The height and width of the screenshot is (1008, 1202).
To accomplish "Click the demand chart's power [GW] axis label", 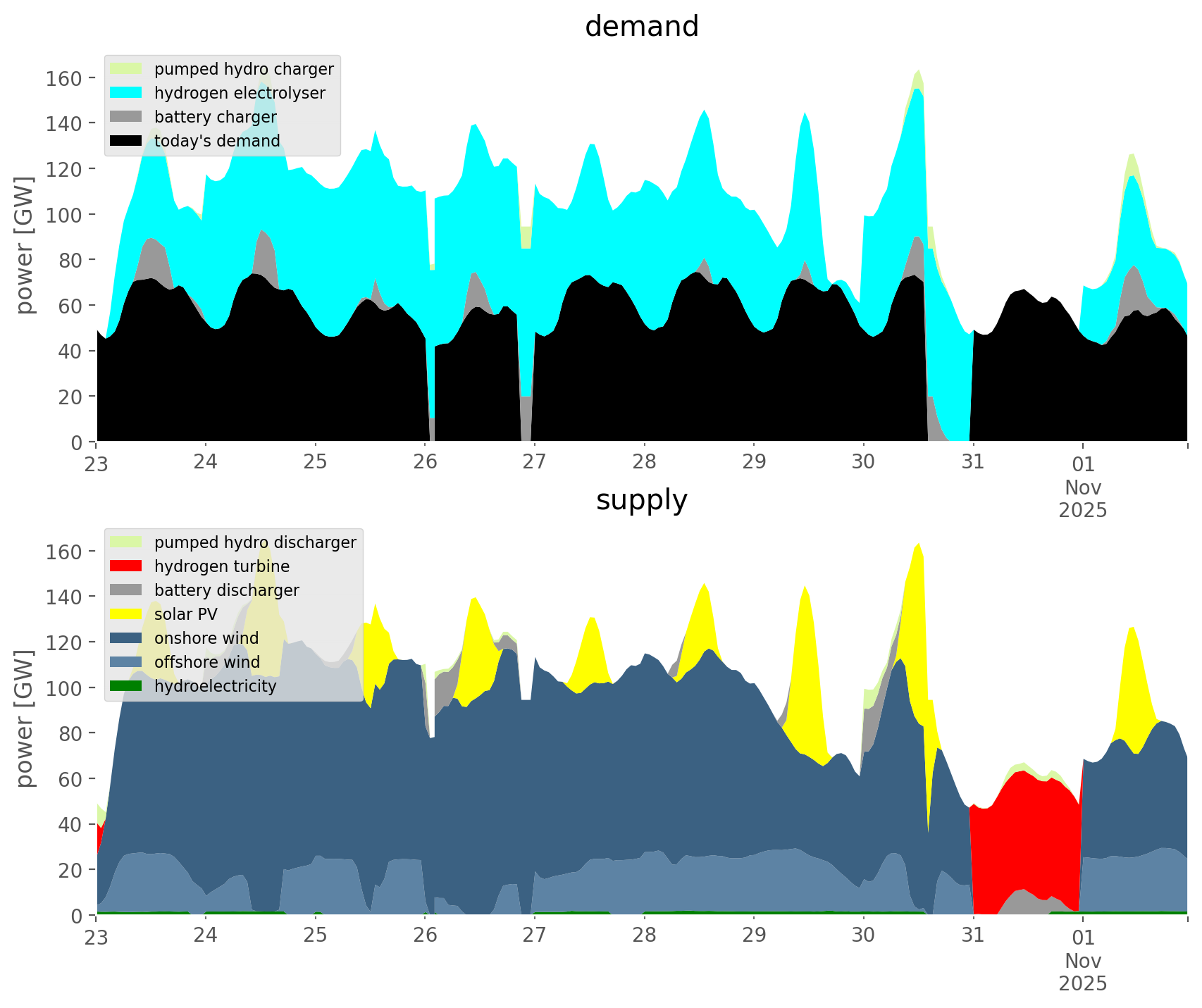I will coord(25,246).
